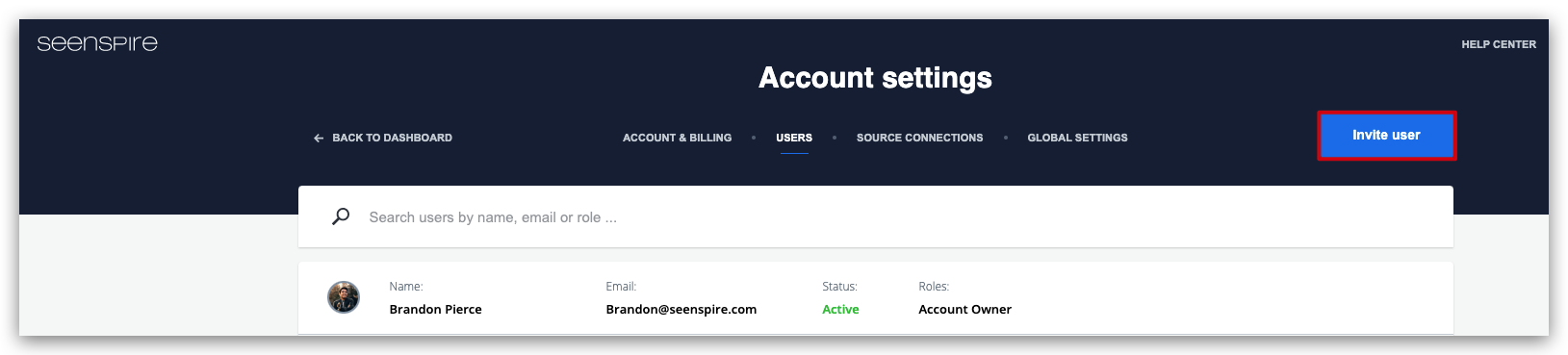Select the Users tab
1568x355 pixels.
point(794,138)
